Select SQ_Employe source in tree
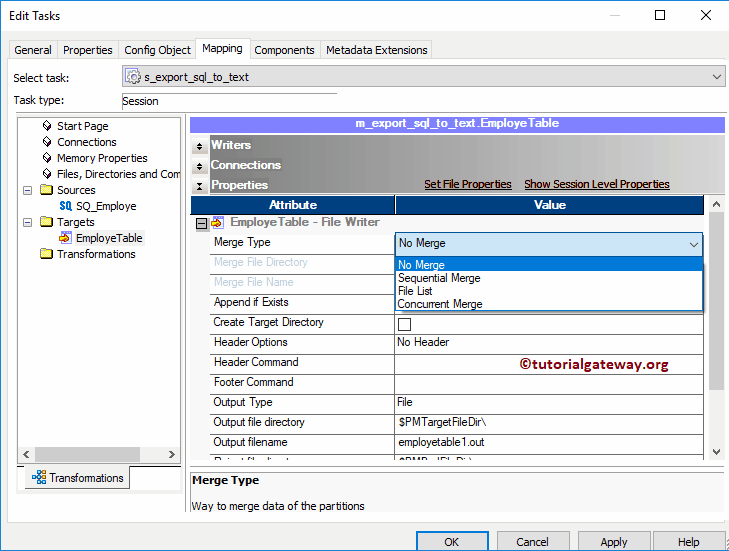729x551 pixels. tap(106, 206)
